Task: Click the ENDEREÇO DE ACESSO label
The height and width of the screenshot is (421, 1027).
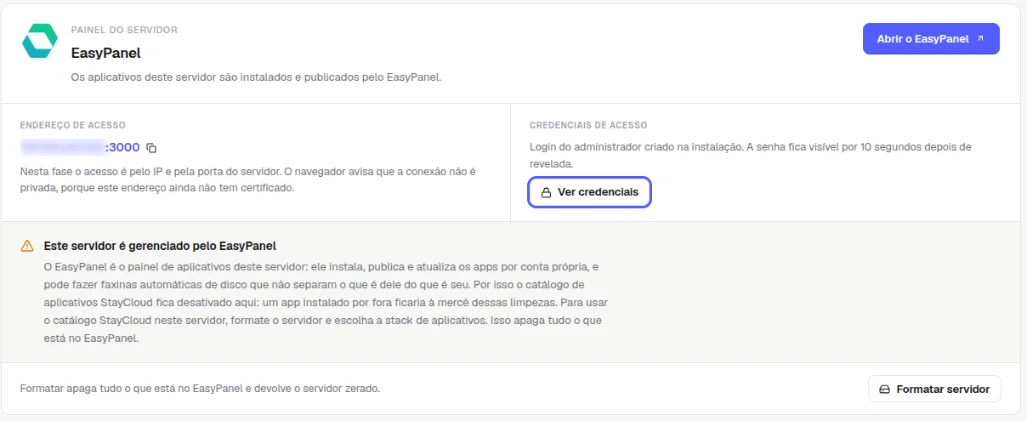Action: (x=73, y=125)
